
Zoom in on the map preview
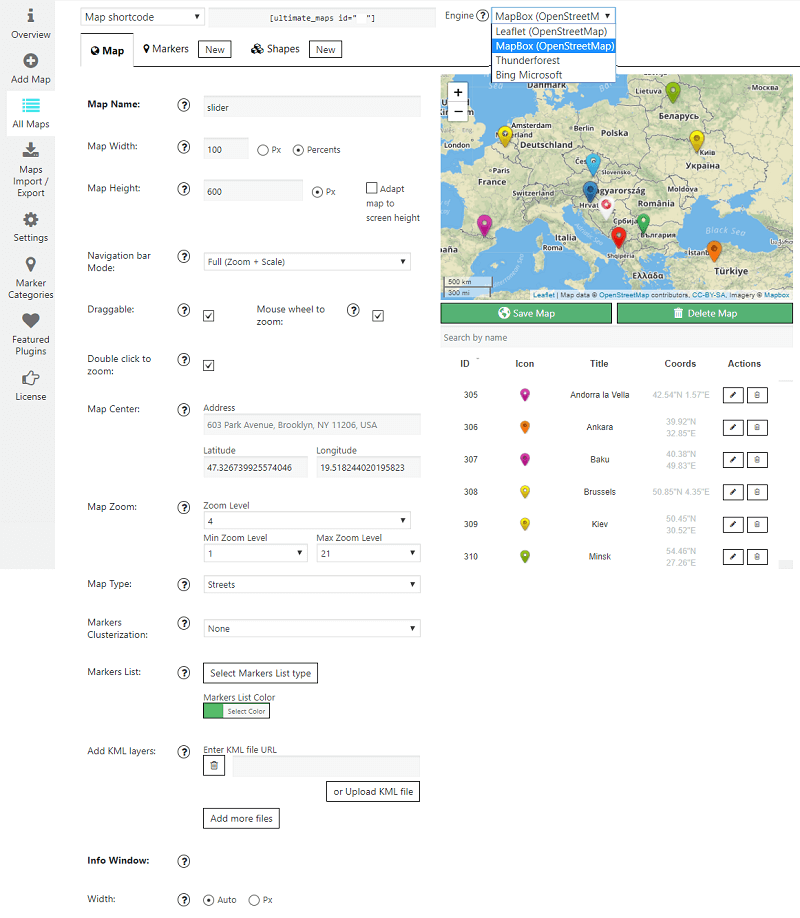tap(458, 92)
